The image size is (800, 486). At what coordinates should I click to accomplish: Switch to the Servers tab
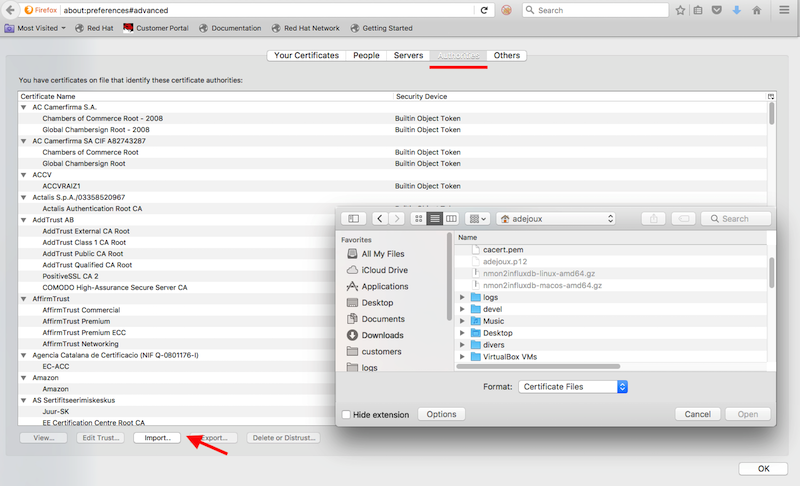click(408, 55)
